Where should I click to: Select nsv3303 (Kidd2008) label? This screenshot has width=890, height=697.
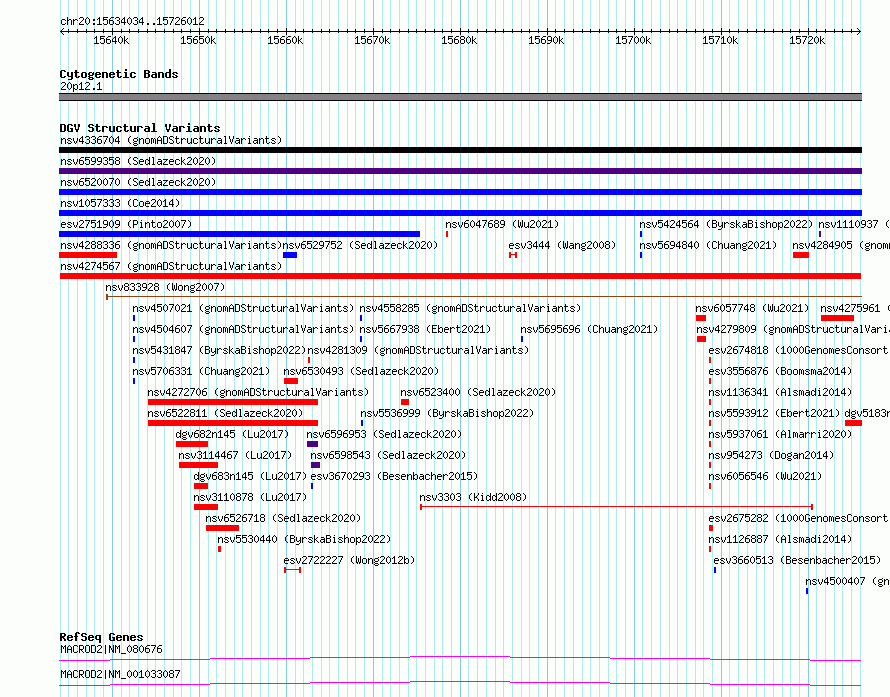[473, 497]
